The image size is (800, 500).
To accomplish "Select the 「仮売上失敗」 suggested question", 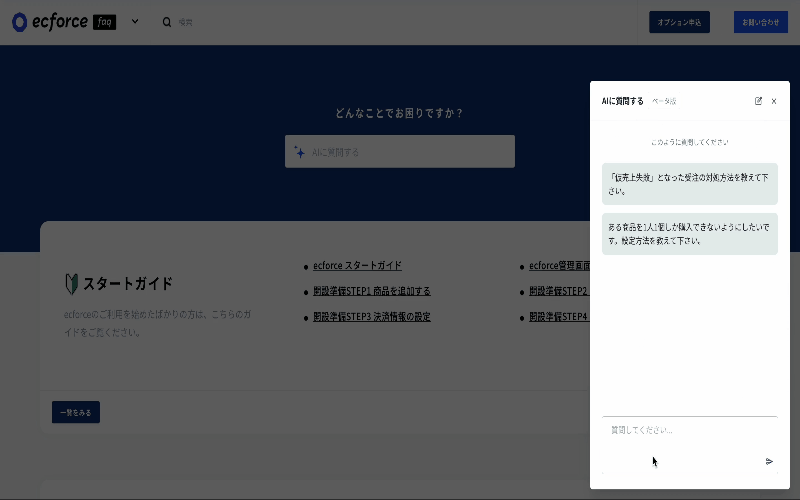I will [x=689, y=184].
